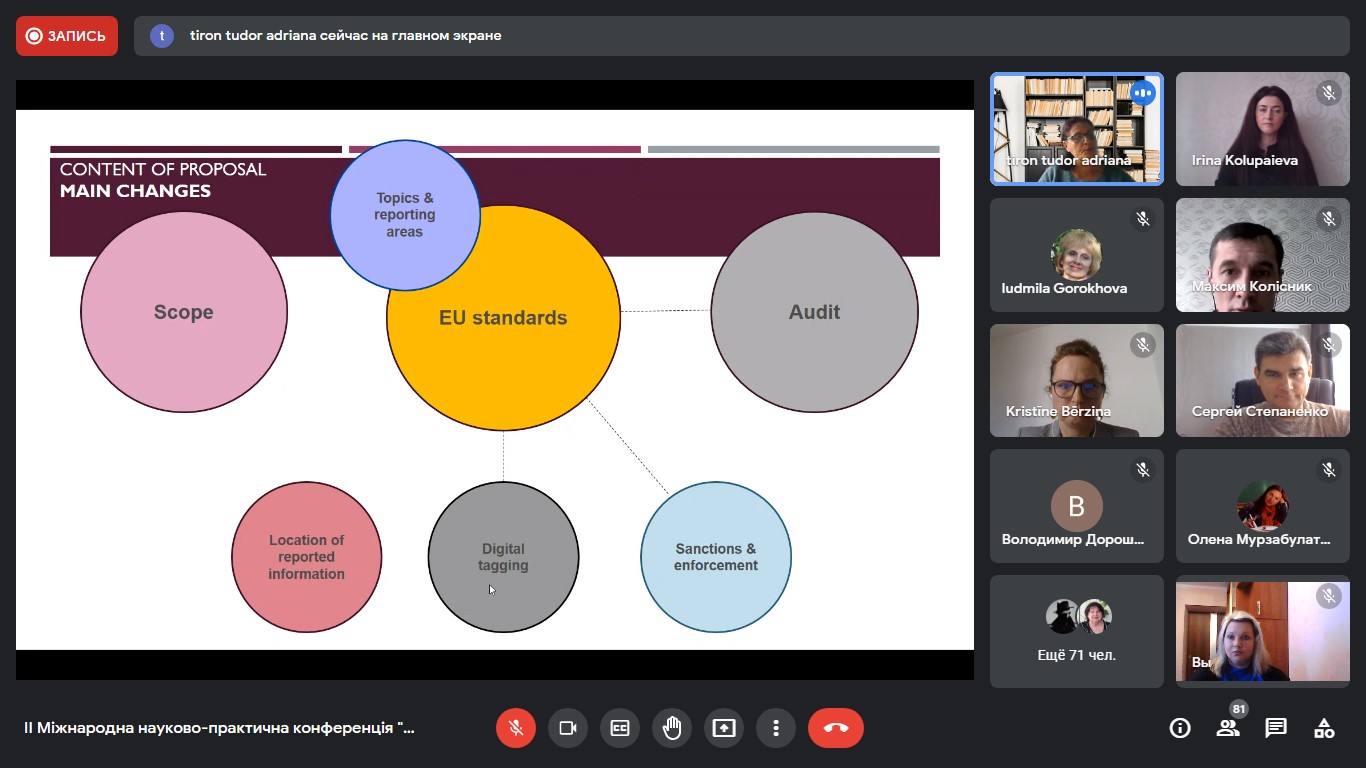The width and height of the screenshot is (1366, 768).
Task: Show the participants list with 81 people
Action: pos(1228,728)
